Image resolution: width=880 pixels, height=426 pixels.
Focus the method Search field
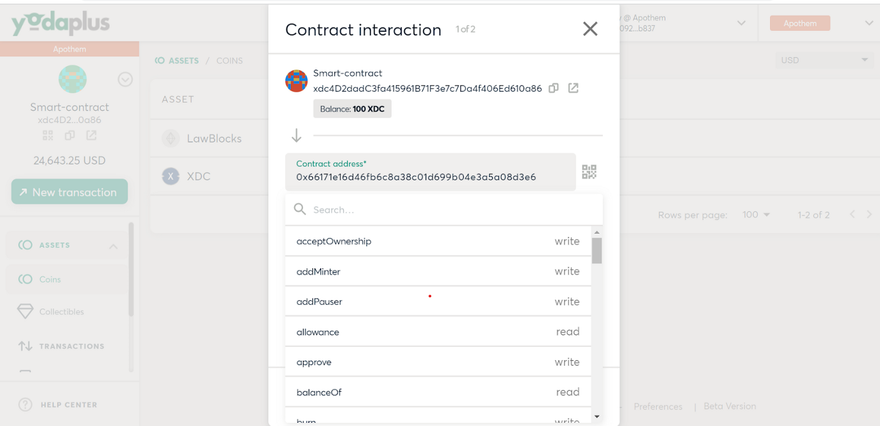[x=444, y=209]
